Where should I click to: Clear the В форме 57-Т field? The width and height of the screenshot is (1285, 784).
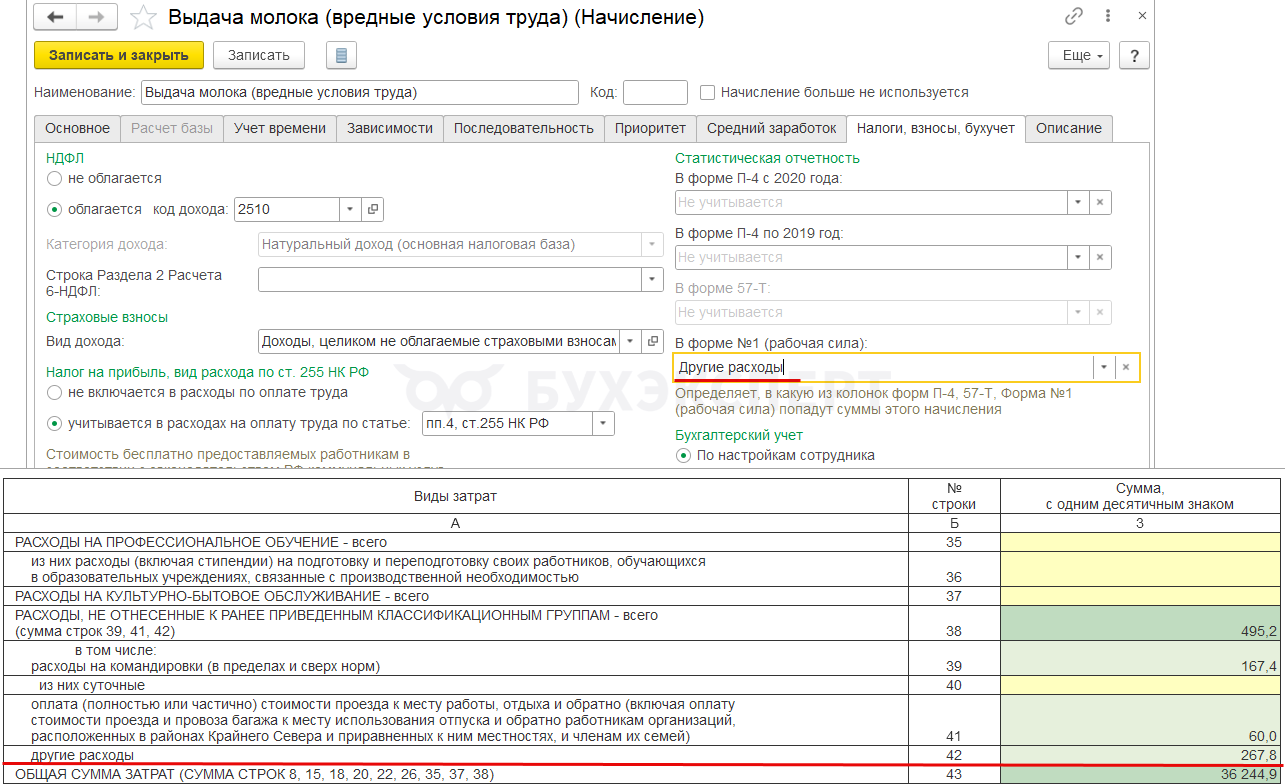pos(1100,312)
